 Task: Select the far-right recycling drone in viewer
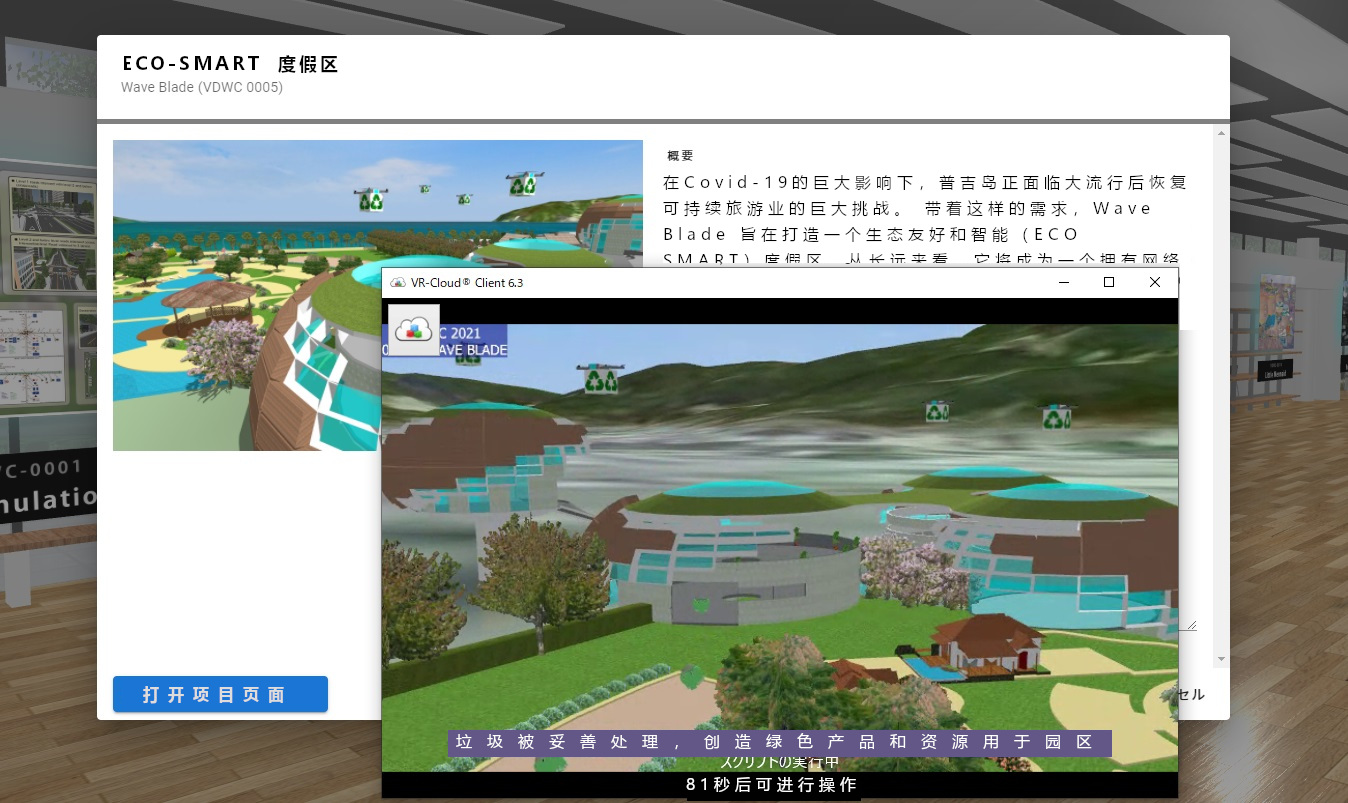(1057, 415)
